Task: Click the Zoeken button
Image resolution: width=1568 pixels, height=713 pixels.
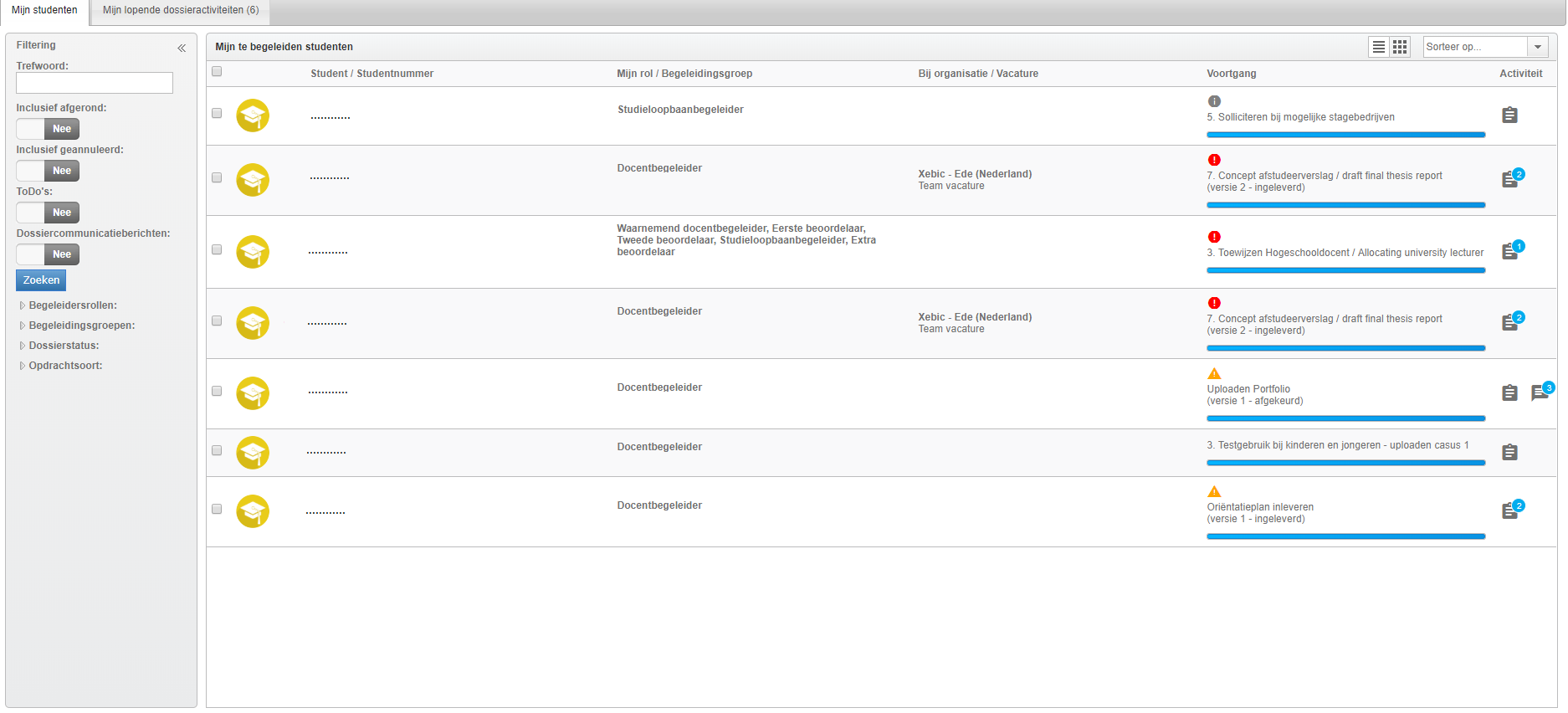Action: point(41,280)
